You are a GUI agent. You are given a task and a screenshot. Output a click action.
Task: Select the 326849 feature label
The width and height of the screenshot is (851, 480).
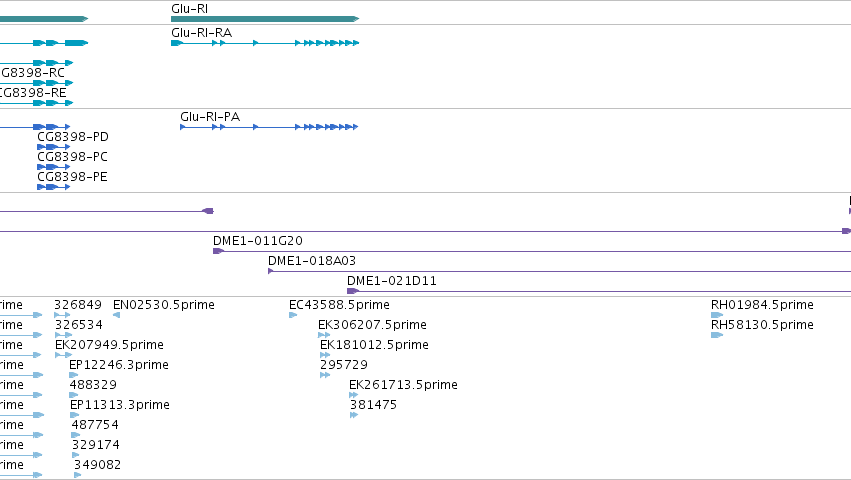click(78, 305)
